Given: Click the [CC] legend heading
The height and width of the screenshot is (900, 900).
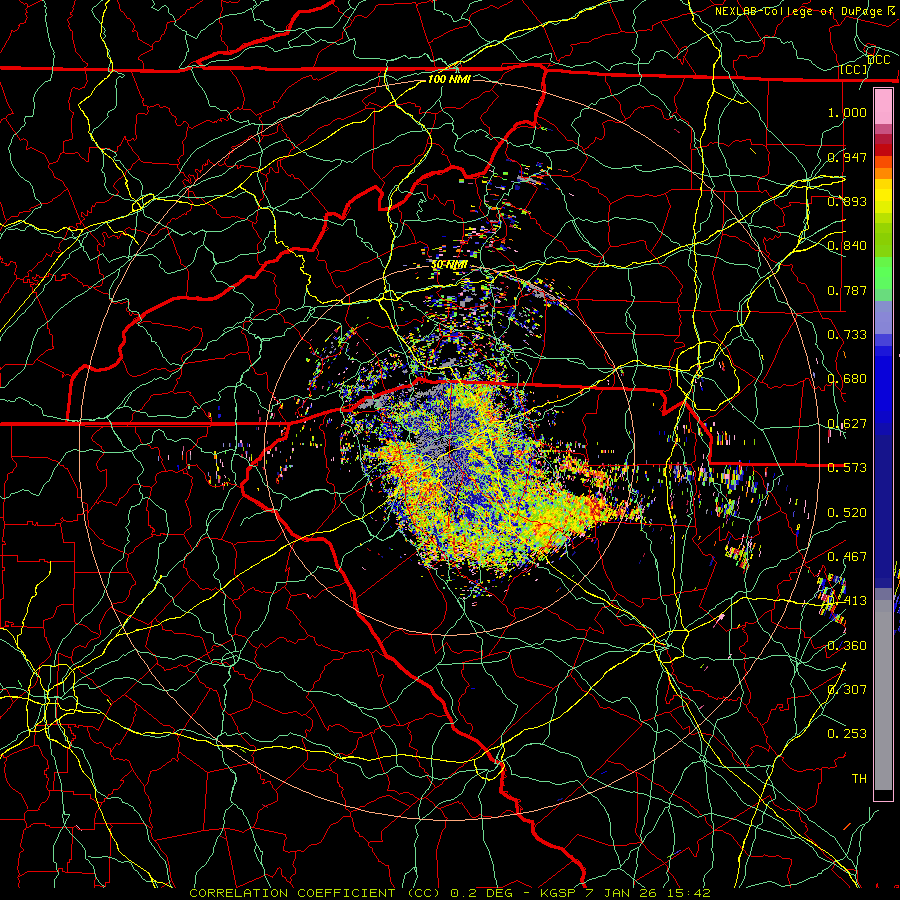Looking at the screenshot, I should (854, 69).
